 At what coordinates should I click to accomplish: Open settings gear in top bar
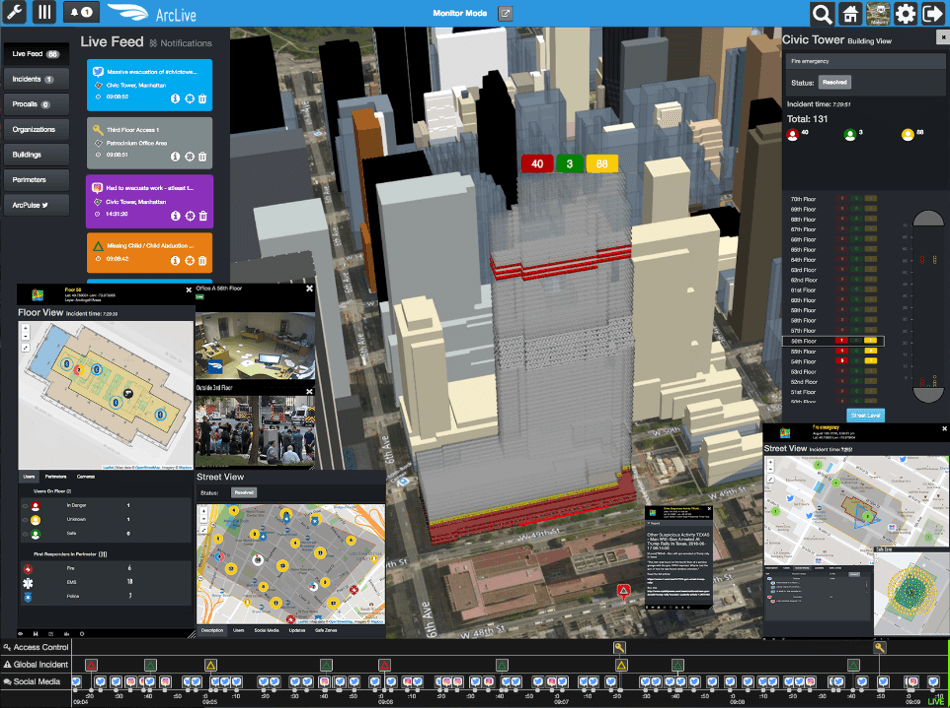point(906,14)
